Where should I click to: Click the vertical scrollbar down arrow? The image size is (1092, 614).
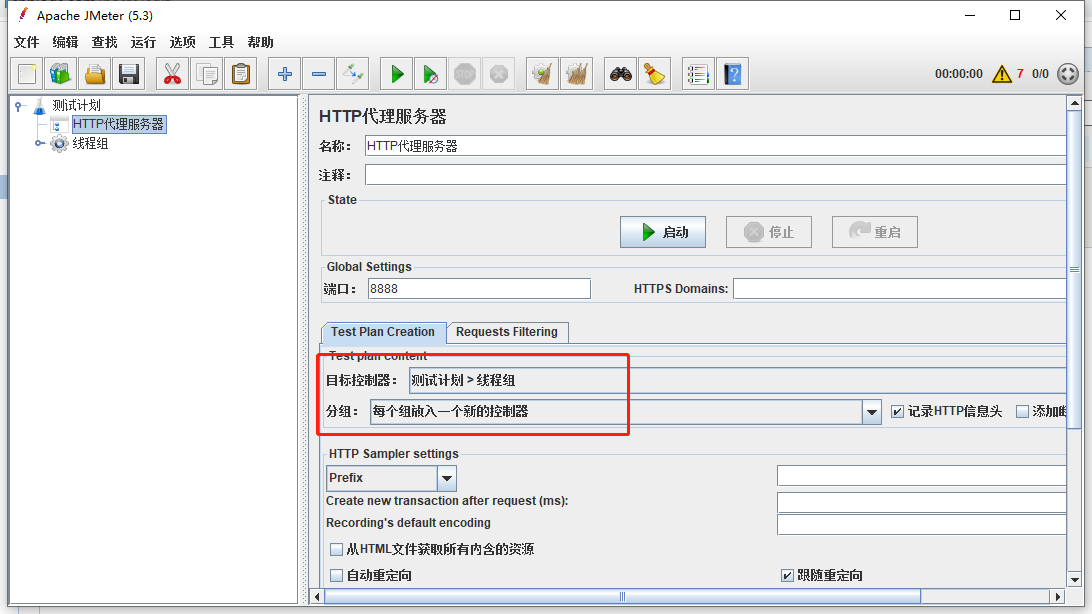coord(1075,579)
